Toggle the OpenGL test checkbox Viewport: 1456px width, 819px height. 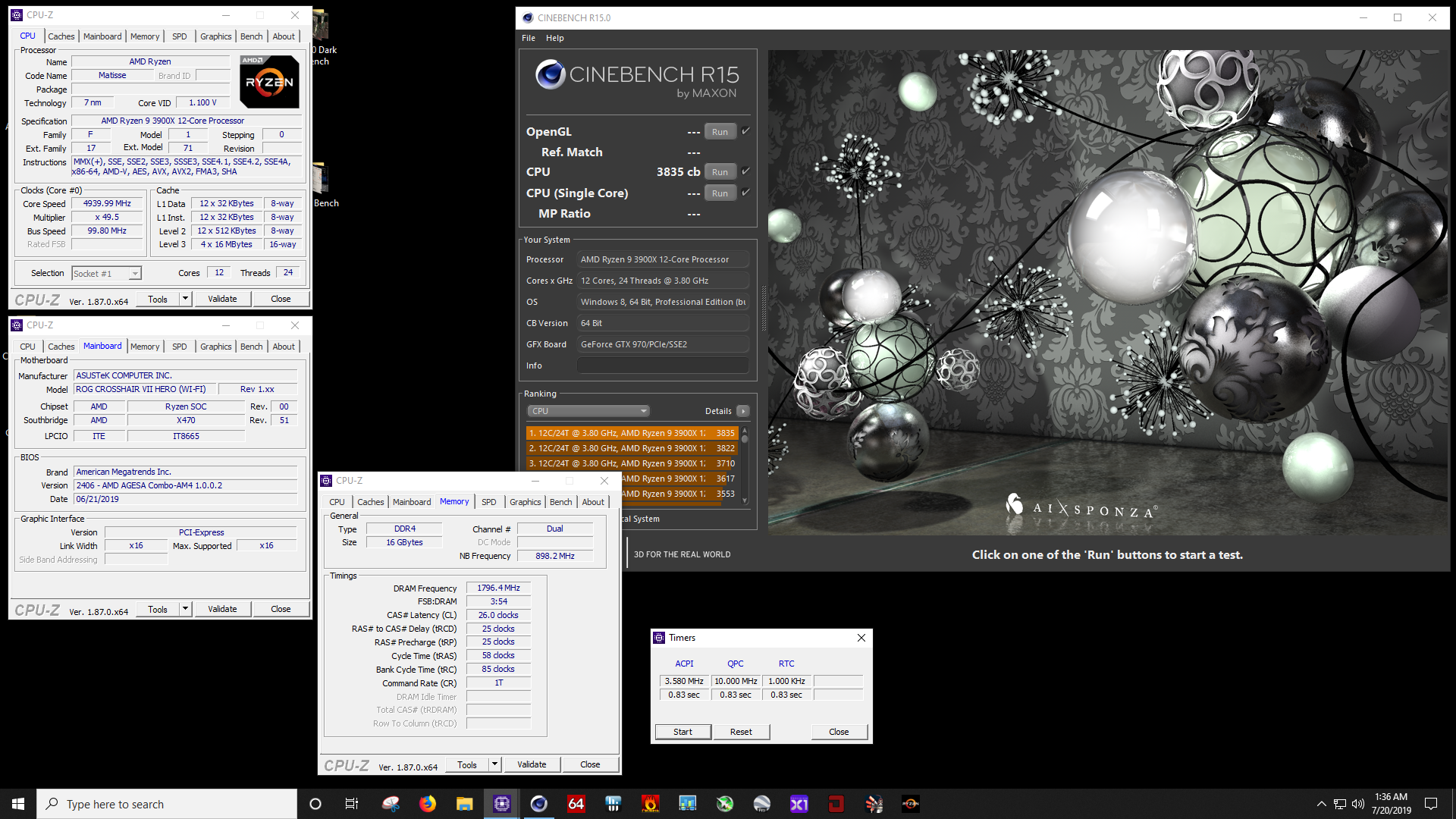click(x=745, y=131)
